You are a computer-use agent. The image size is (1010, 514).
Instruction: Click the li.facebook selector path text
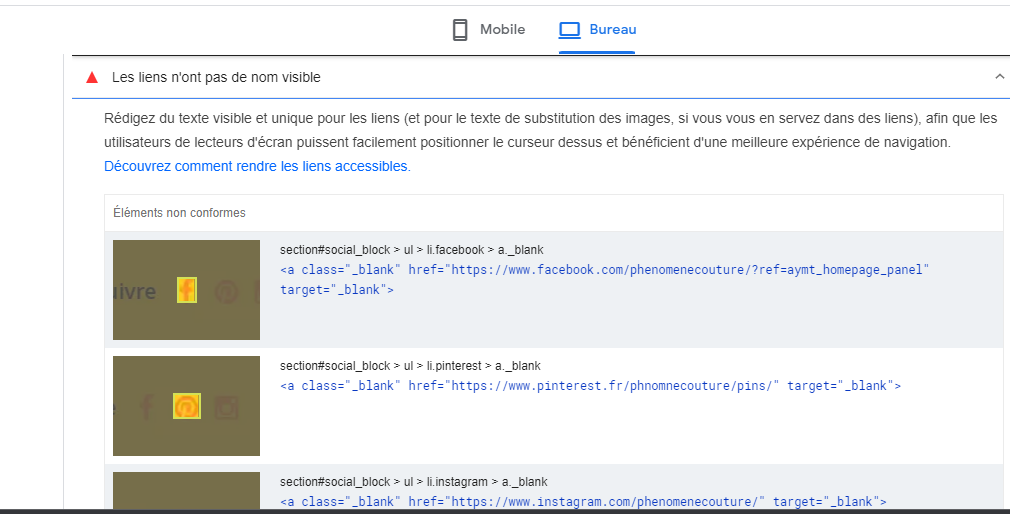coord(411,250)
